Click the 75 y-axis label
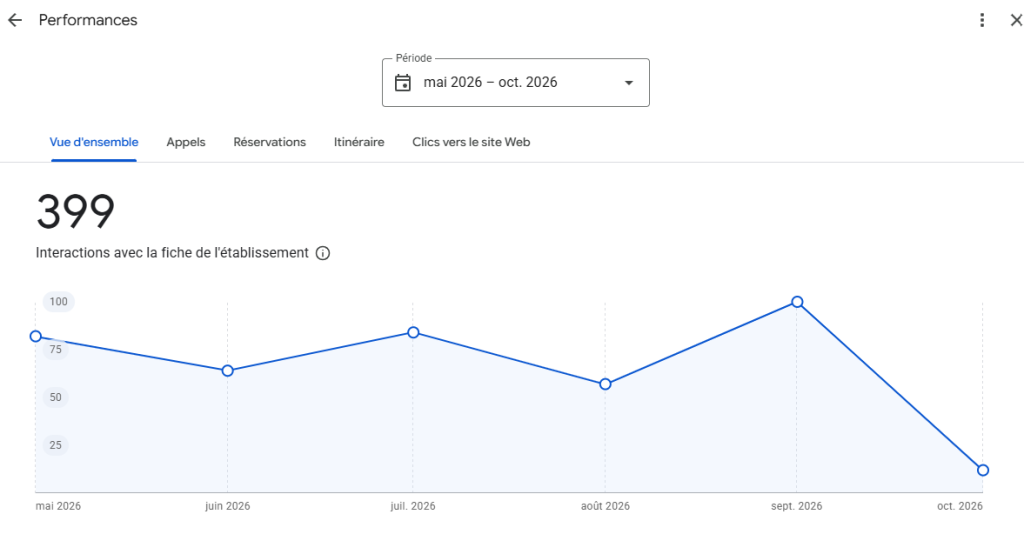 56,350
